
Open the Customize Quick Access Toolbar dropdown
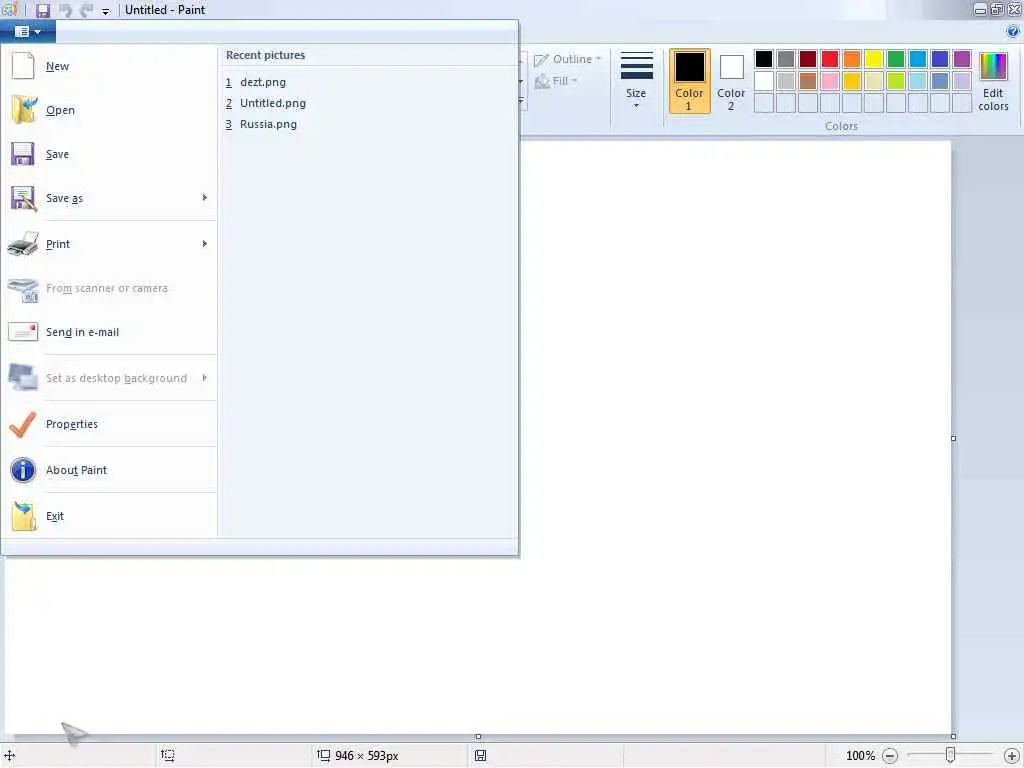click(105, 11)
